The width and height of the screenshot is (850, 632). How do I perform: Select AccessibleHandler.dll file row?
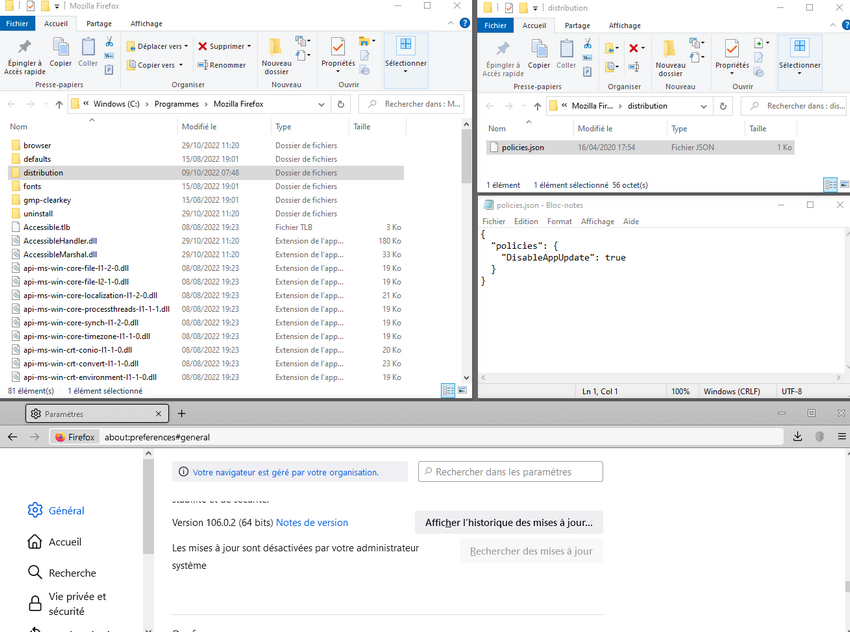click(x=206, y=241)
